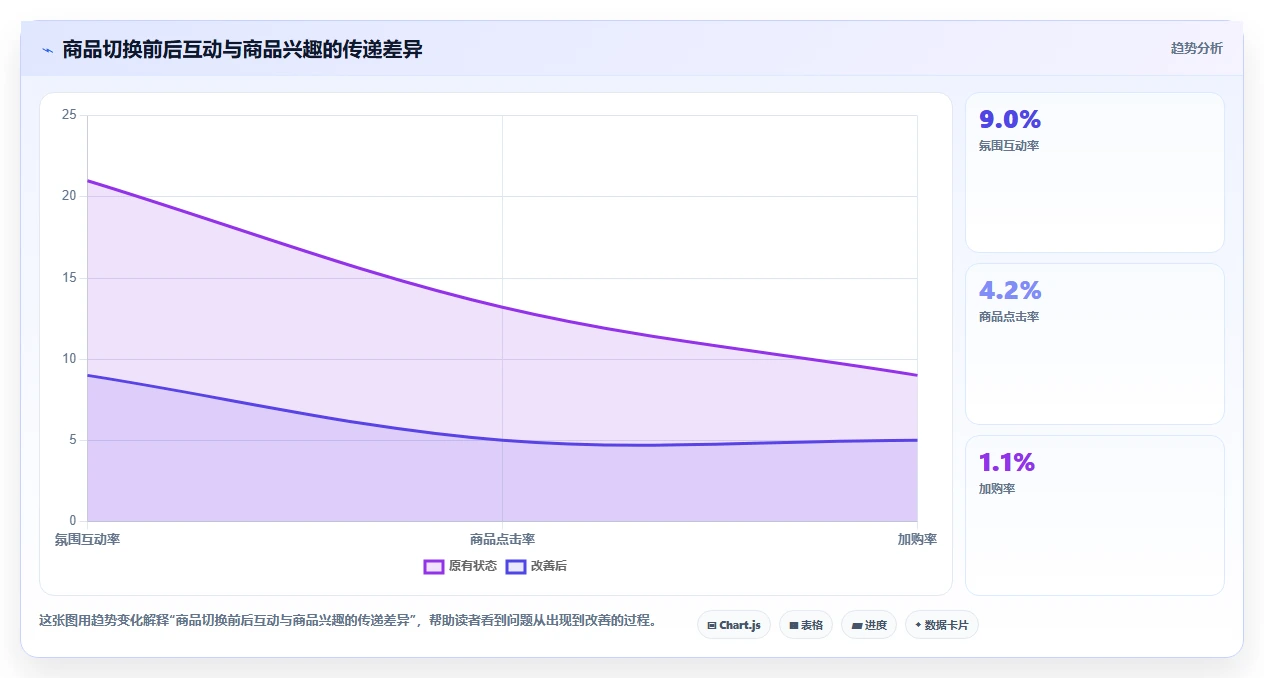This screenshot has width=1264, height=678.
Task: Open the 9.0% 氛围互动率 card
Action: coord(1095,172)
